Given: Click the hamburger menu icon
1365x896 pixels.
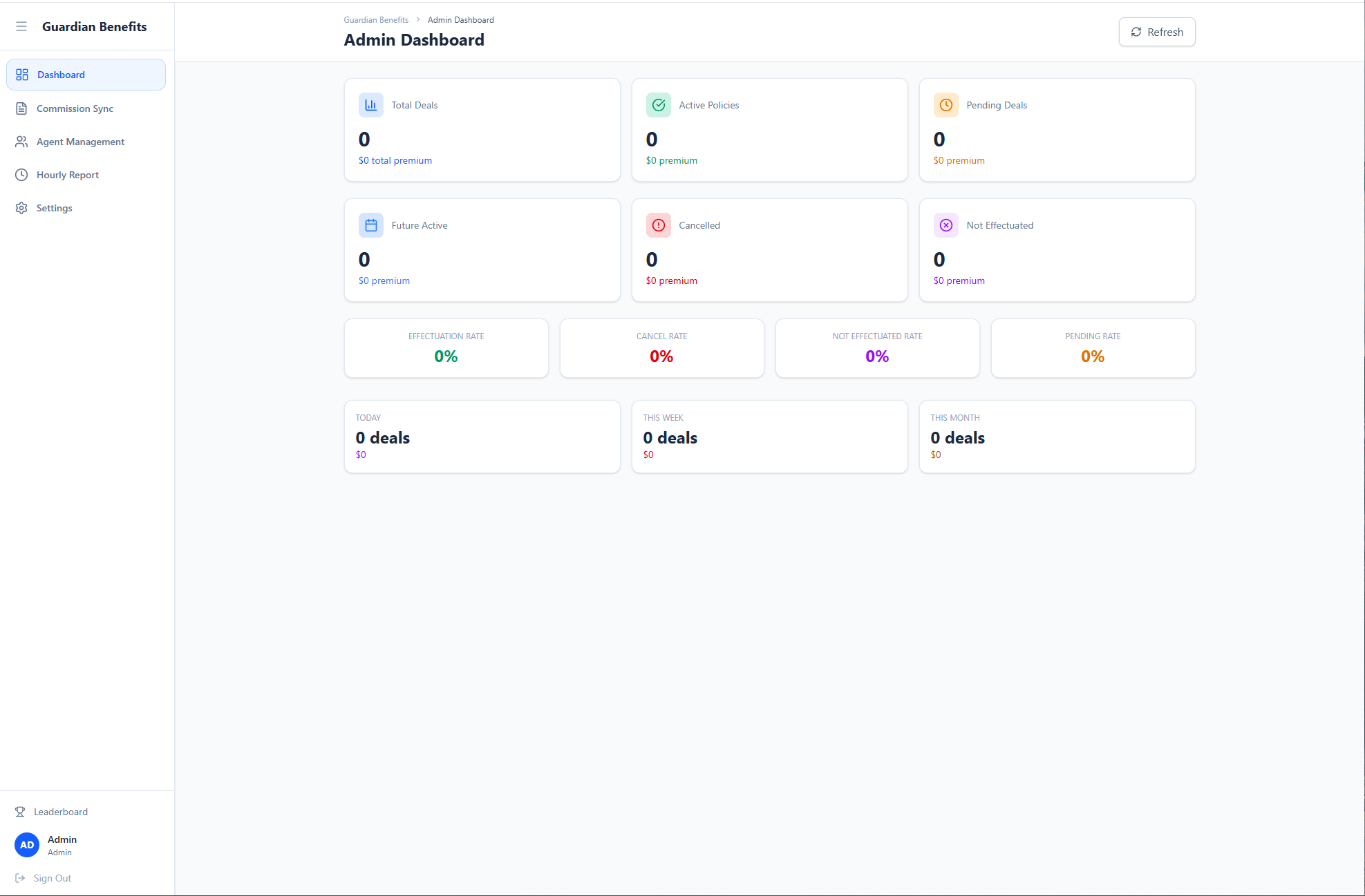Looking at the screenshot, I should coord(21,26).
